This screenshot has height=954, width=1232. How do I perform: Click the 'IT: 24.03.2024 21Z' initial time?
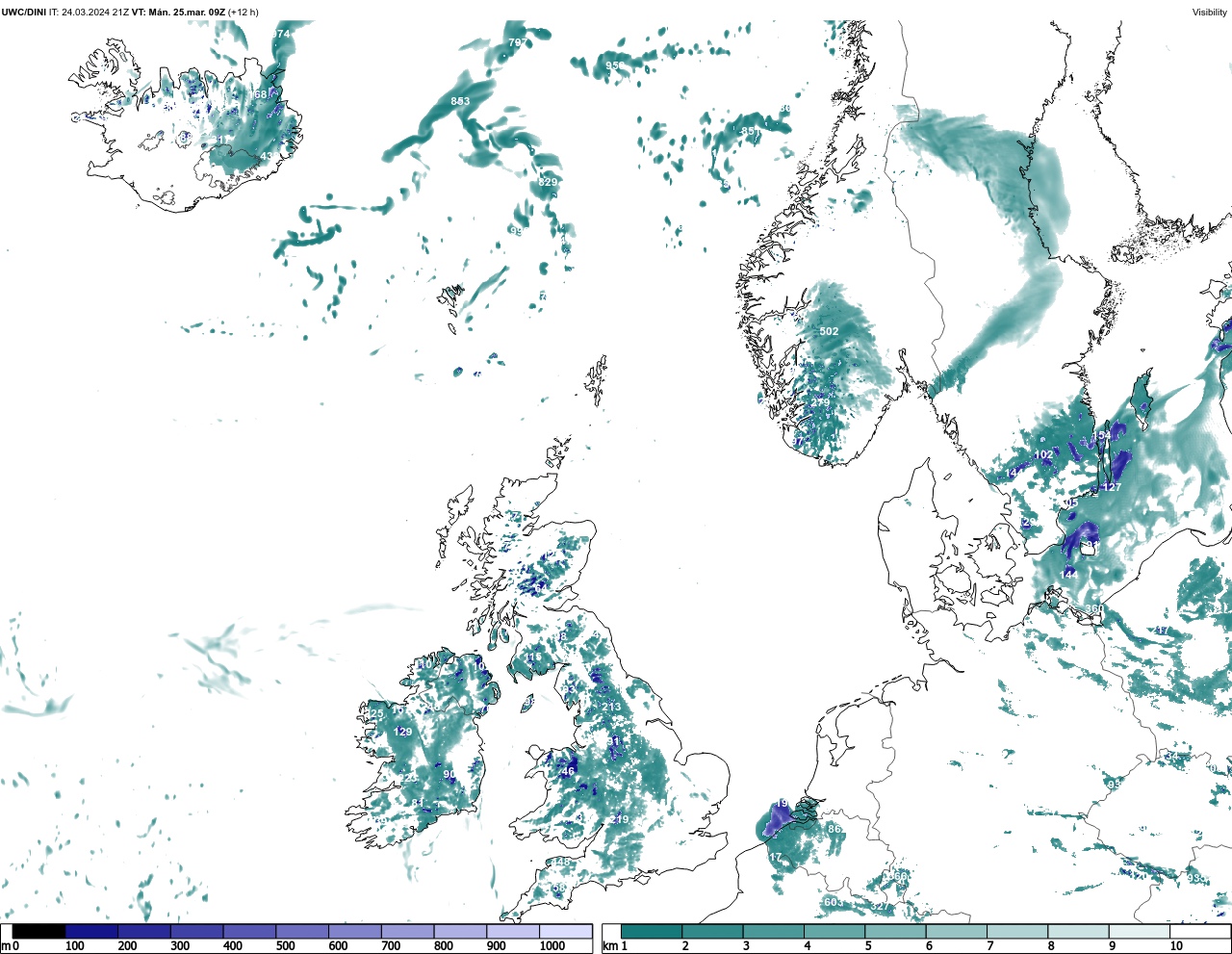click(89, 13)
